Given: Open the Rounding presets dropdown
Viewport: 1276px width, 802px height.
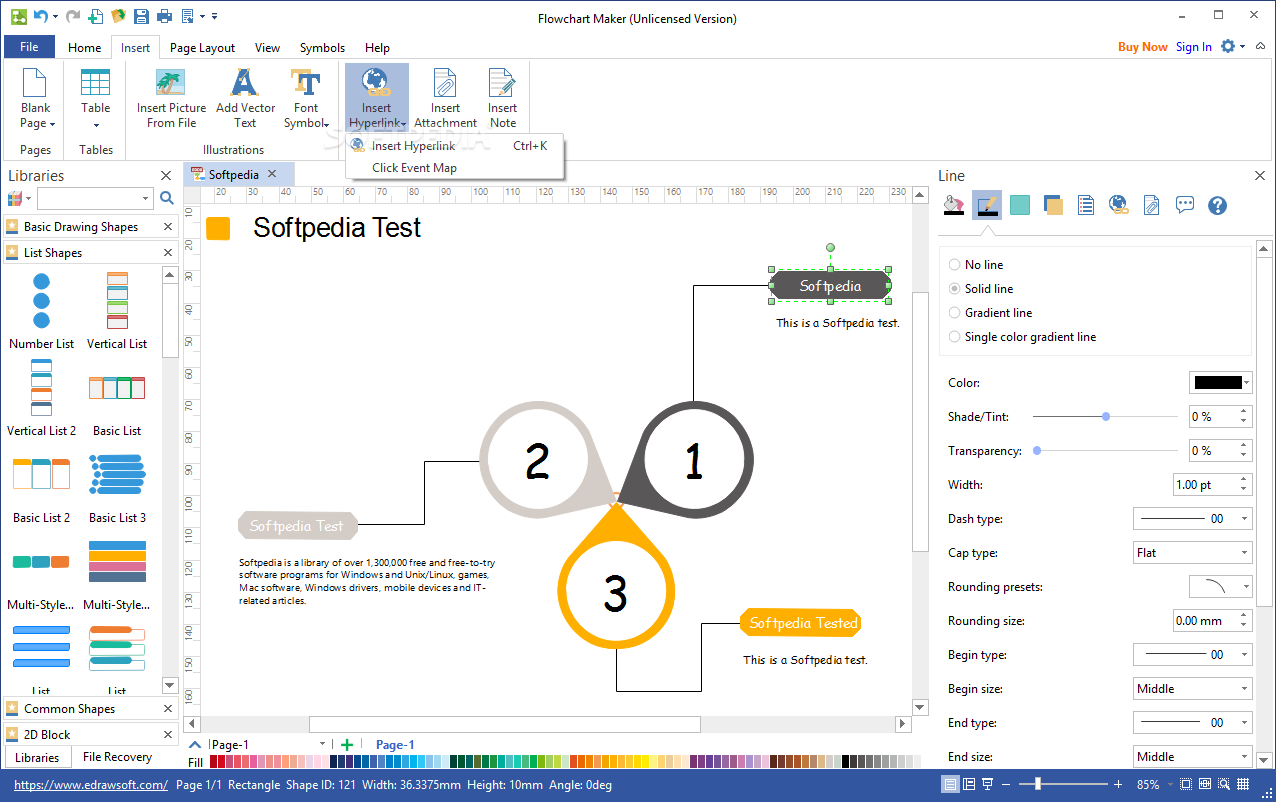Looking at the screenshot, I should [1221, 587].
